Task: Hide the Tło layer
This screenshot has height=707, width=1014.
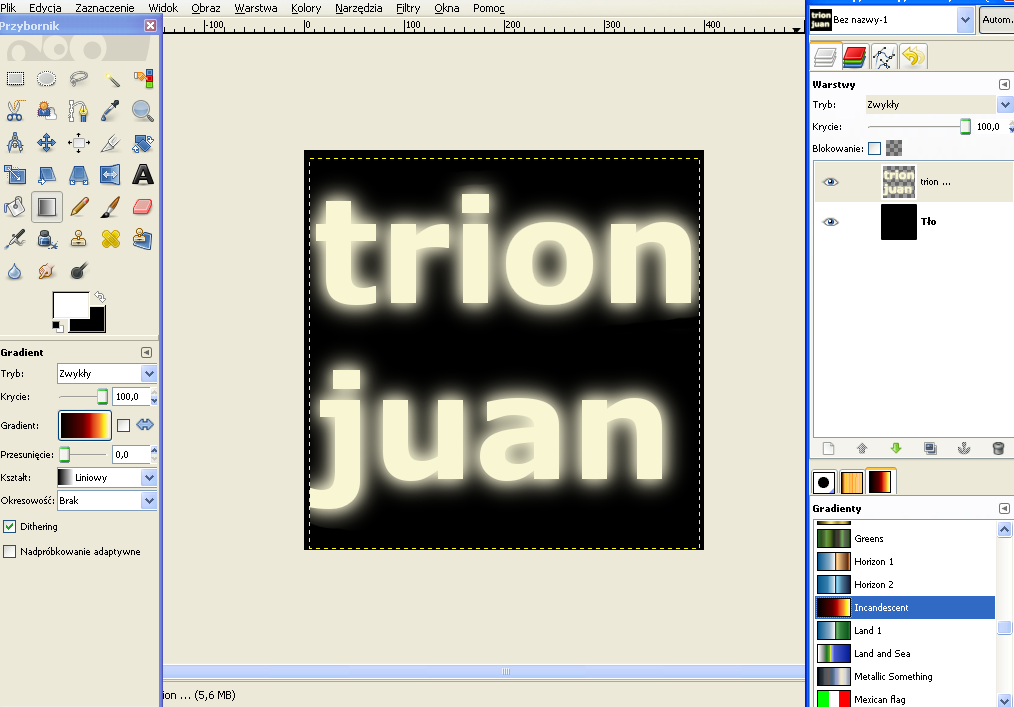Action: (830, 222)
